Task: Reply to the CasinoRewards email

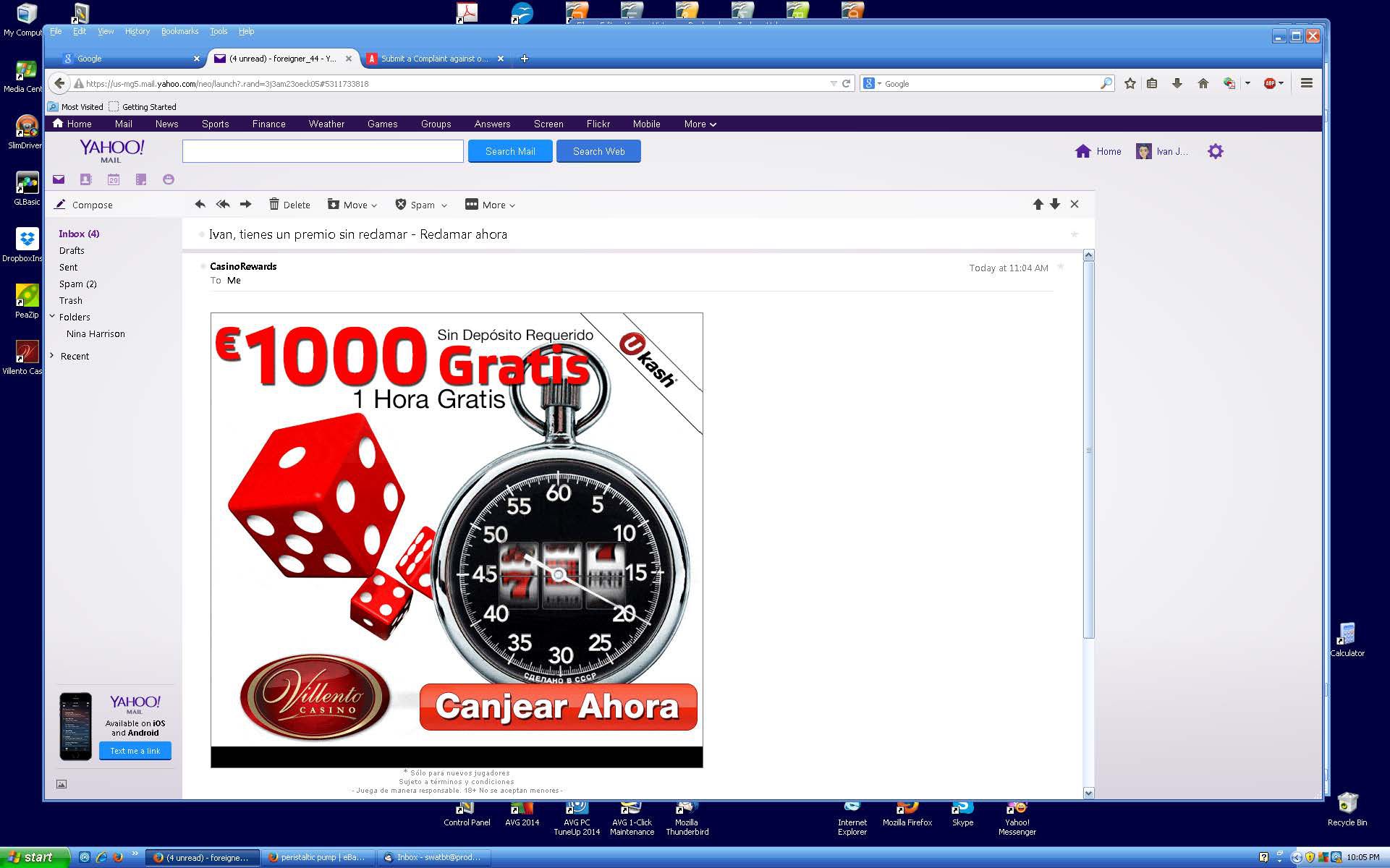Action: [x=200, y=205]
